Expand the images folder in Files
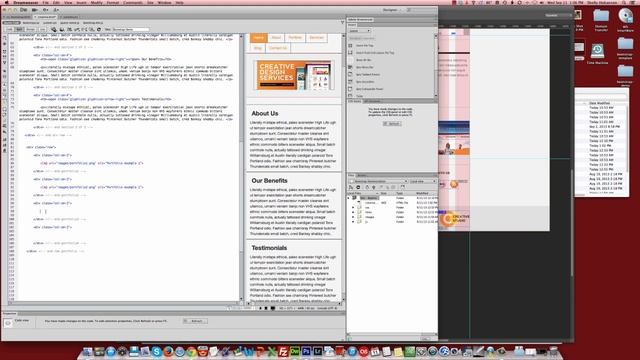This screenshot has width=640, height=360. coord(353,217)
